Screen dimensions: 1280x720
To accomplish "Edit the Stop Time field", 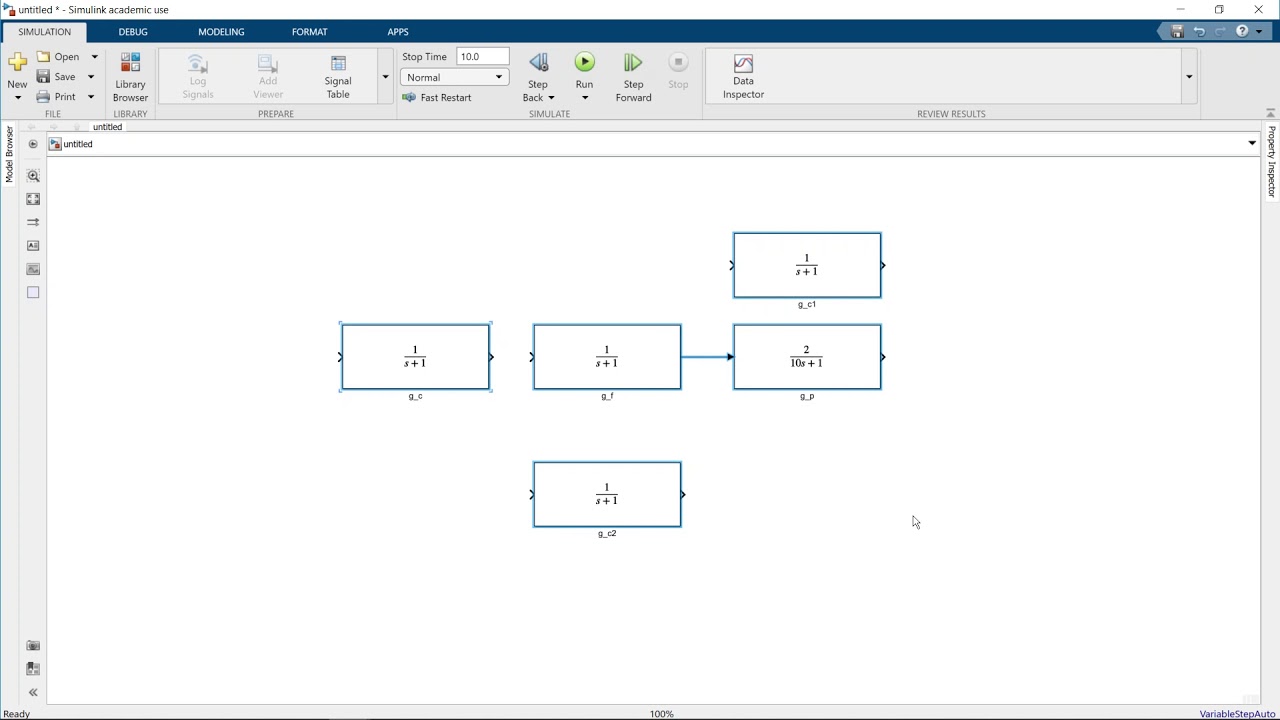I will tap(483, 57).
